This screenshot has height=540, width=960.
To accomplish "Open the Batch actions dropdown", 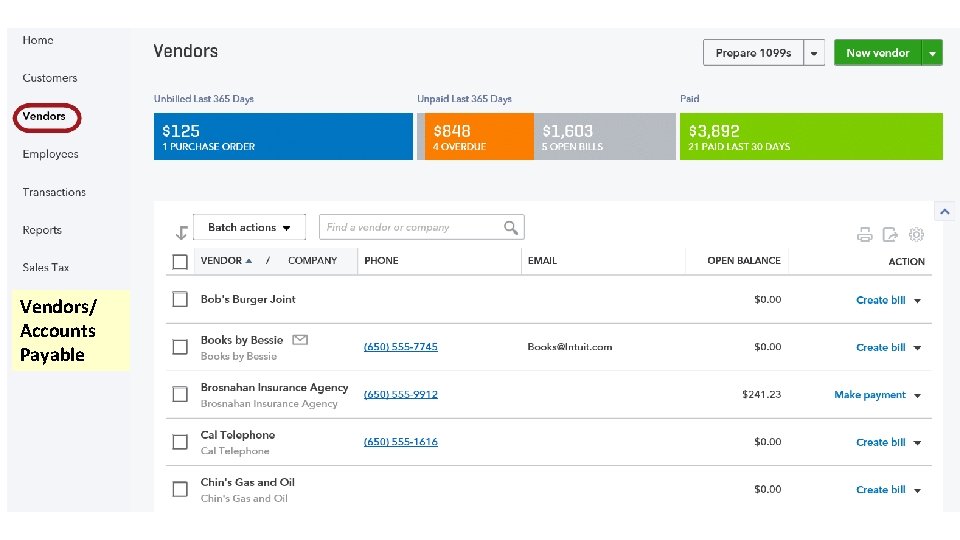I will click(249, 228).
